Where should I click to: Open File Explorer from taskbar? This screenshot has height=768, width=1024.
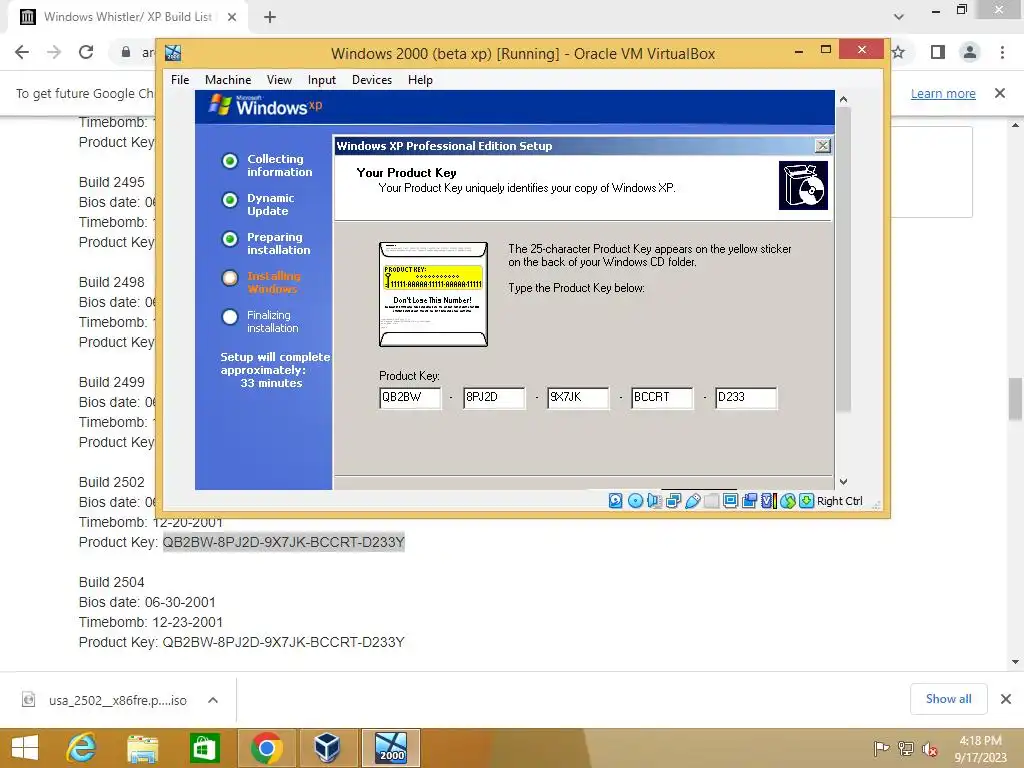pyautogui.click(x=143, y=748)
